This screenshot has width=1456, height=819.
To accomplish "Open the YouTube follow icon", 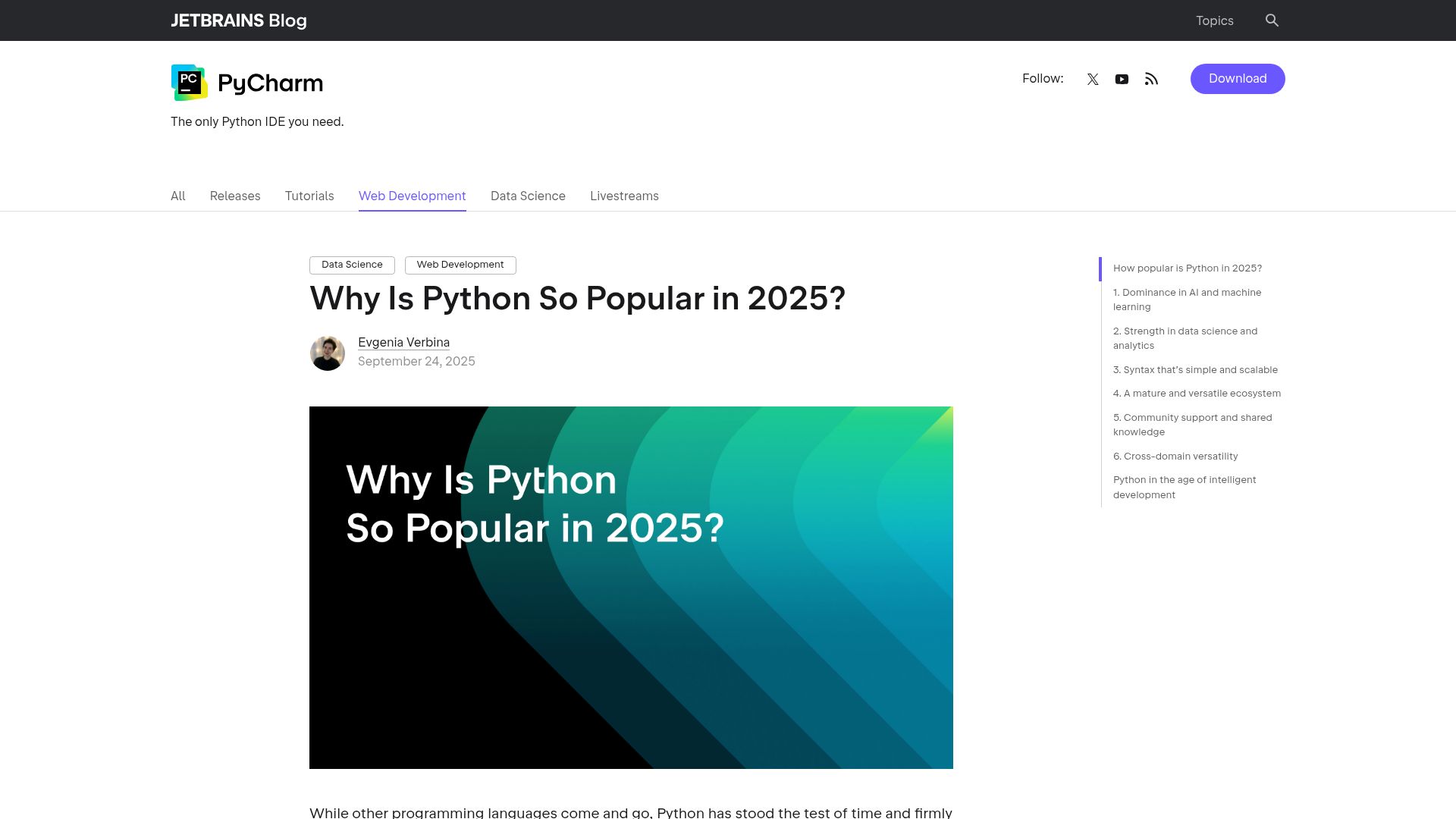I will tap(1122, 79).
